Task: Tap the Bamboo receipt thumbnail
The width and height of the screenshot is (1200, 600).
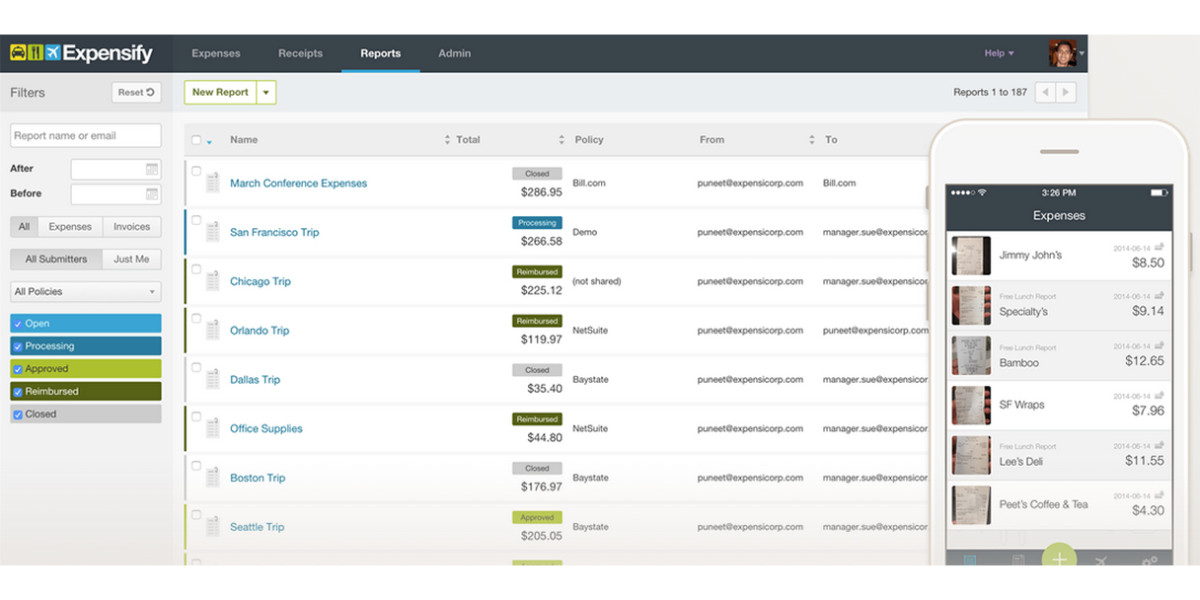Action: pyautogui.click(x=971, y=356)
